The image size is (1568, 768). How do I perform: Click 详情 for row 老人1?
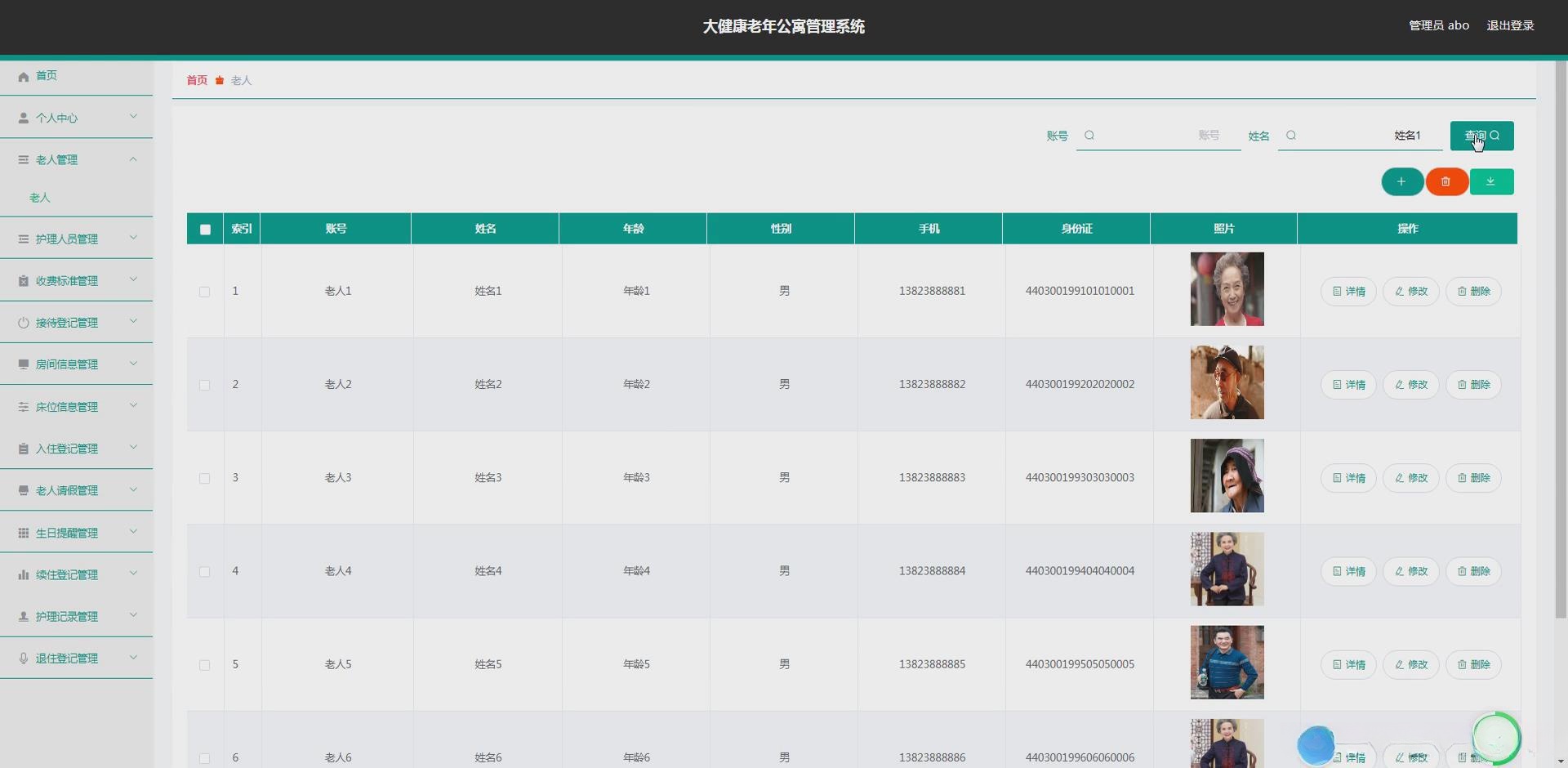(1348, 292)
